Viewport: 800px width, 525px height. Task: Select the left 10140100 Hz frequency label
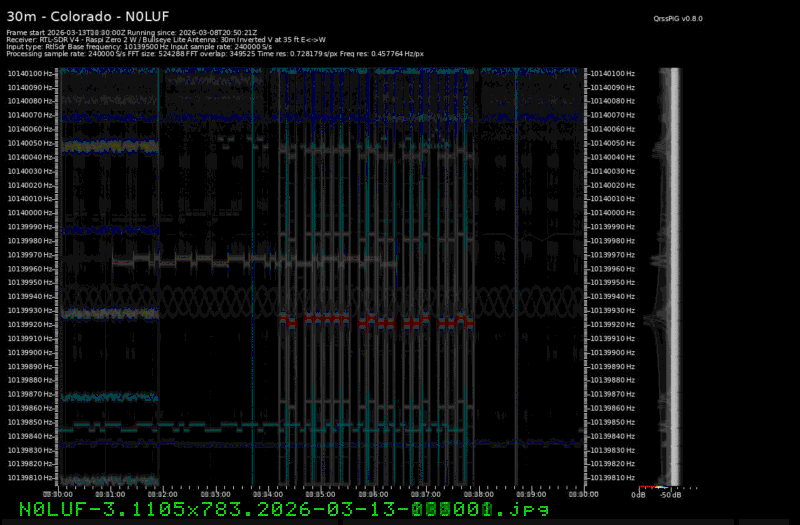[33, 73]
